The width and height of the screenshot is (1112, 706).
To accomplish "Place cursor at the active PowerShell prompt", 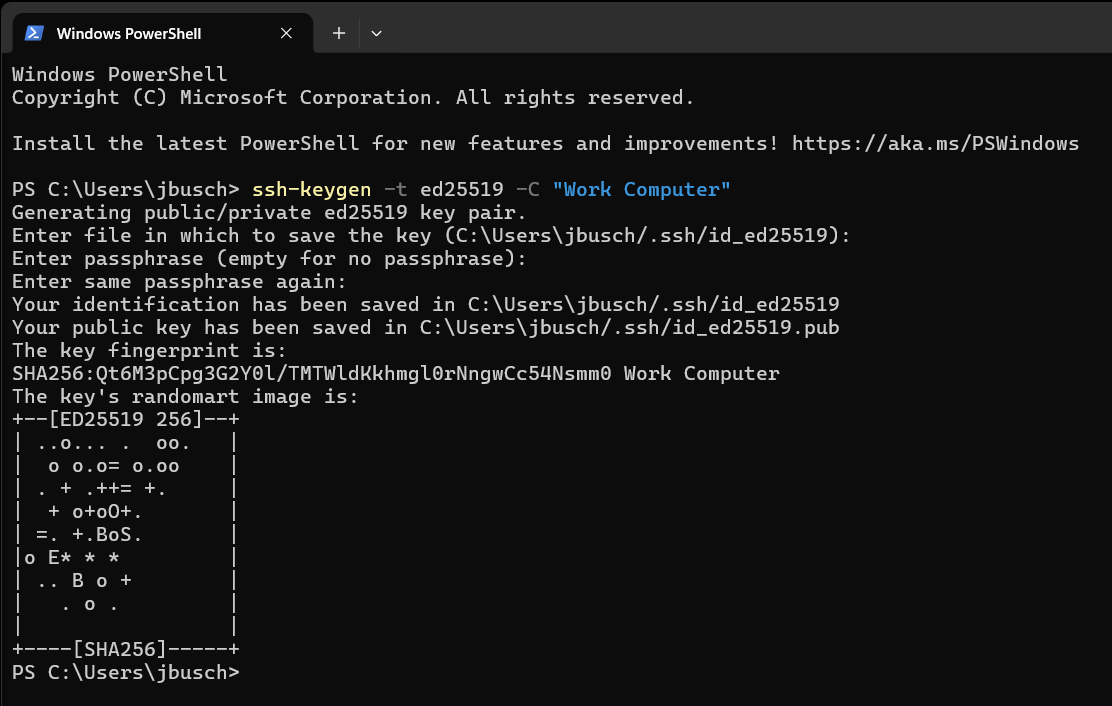I will [250, 672].
